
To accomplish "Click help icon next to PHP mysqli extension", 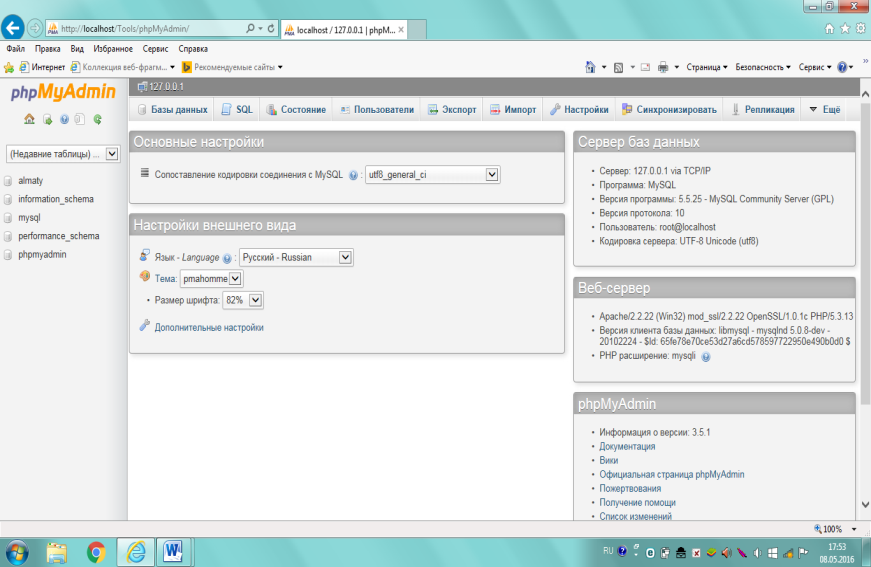I will 705,357.
